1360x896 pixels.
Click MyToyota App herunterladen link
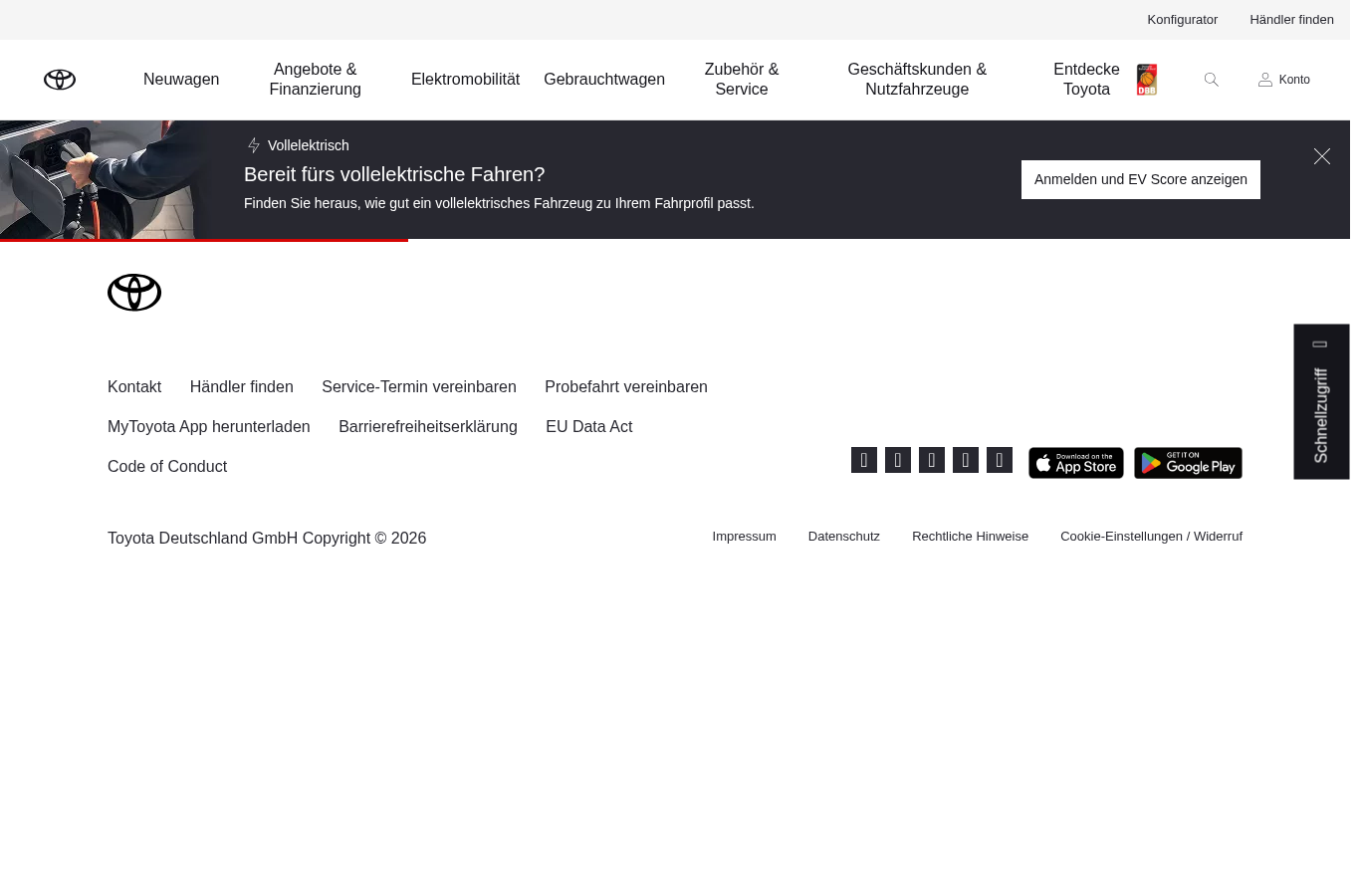(x=209, y=427)
